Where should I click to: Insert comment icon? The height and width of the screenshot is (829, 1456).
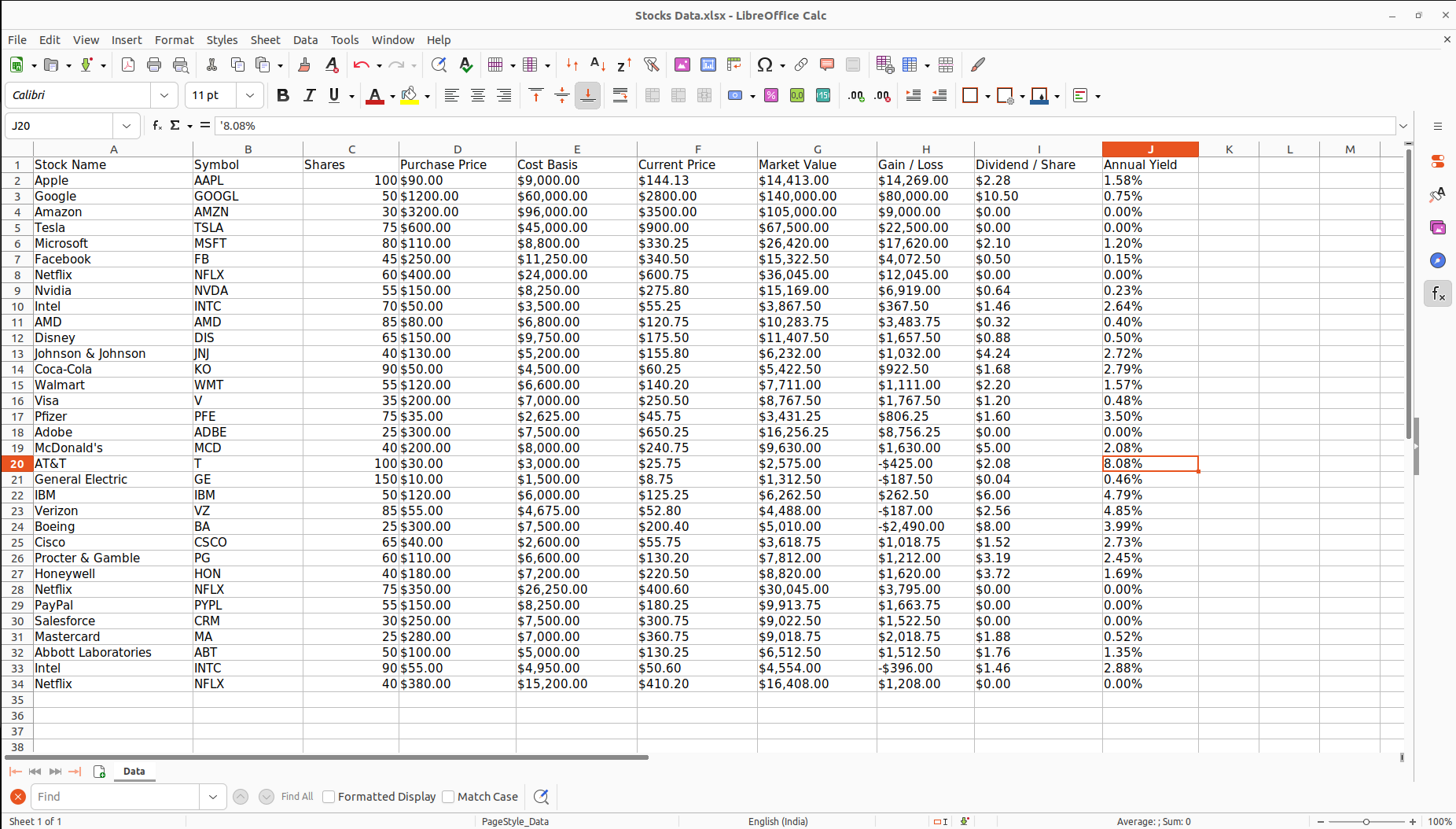(827, 64)
